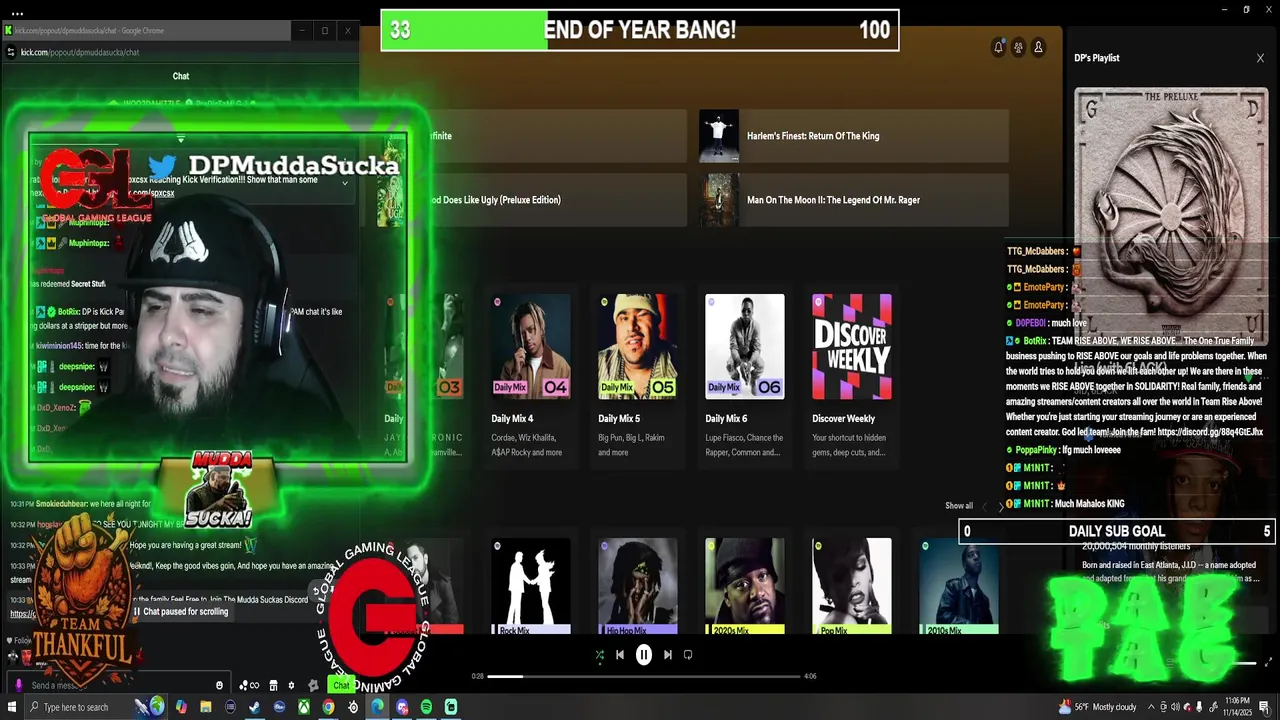Open the system volume speaker icon
This screenshot has width=1280, height=720.
tap(1175, 707)
